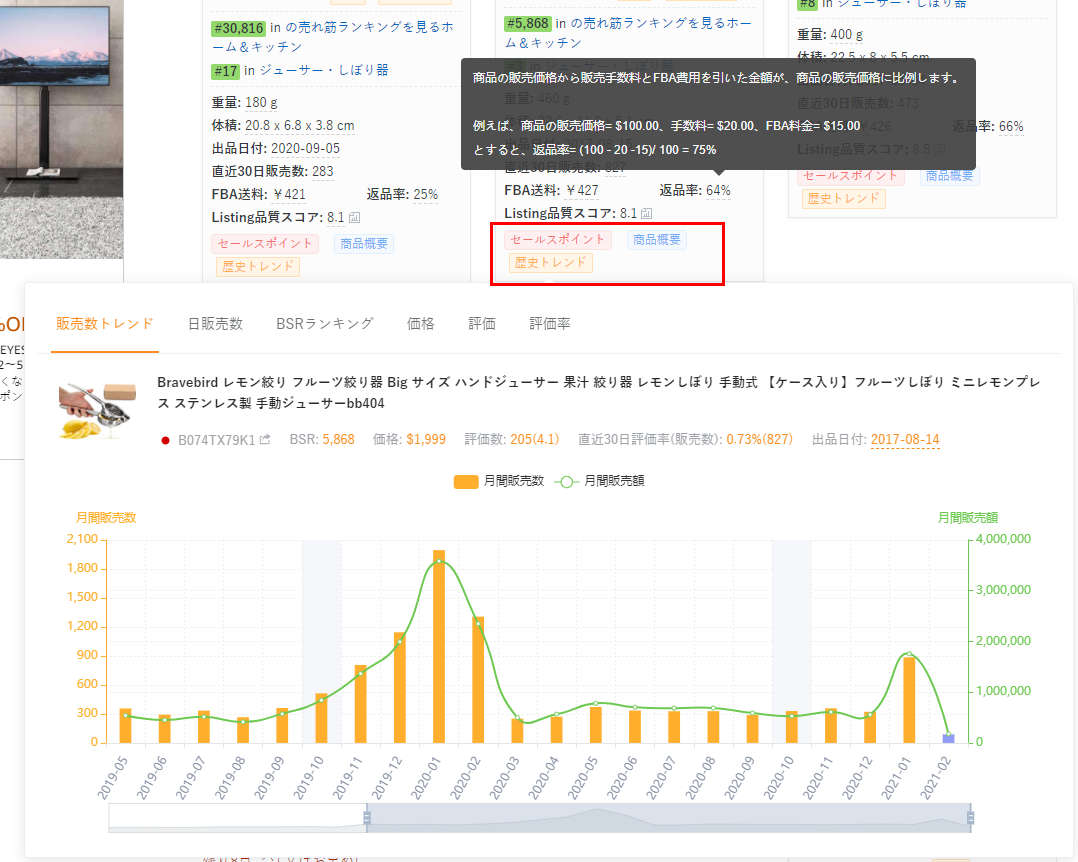Click the 2020-01 peak sales bar
The width and height of the screenshot is (1078, 862).
point(439,646)
